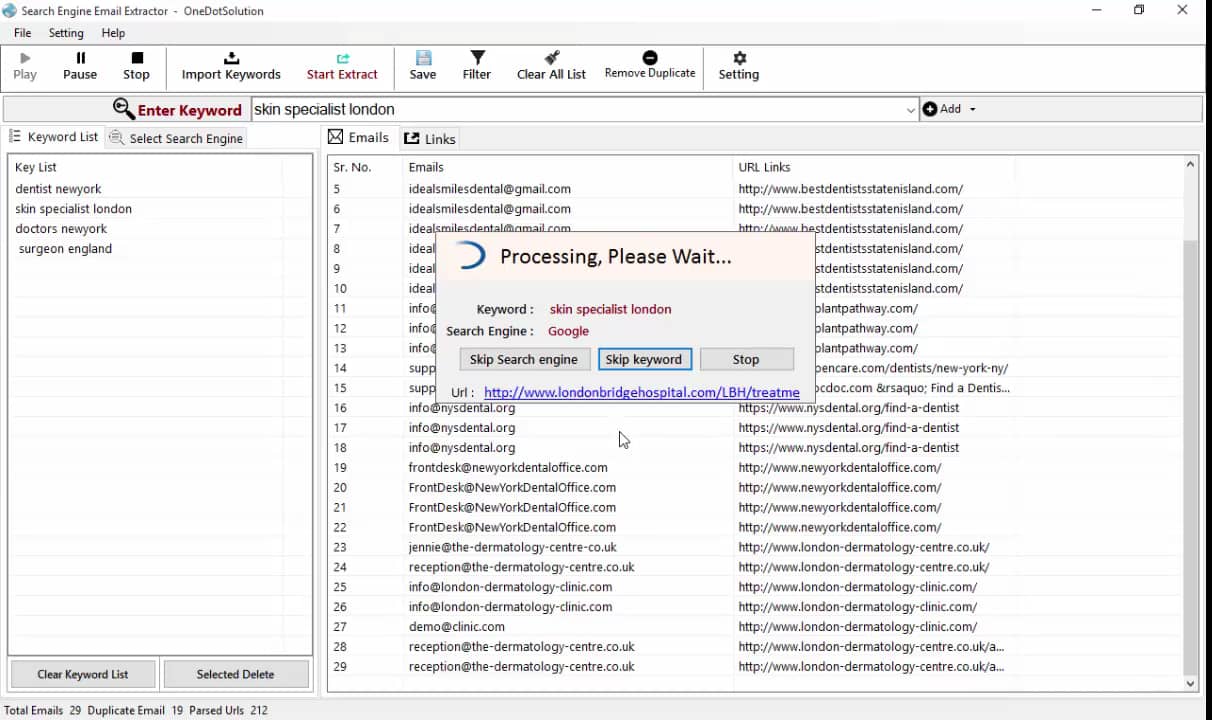
Task: Switch to the Emails tab
Action: coord(358,137)
